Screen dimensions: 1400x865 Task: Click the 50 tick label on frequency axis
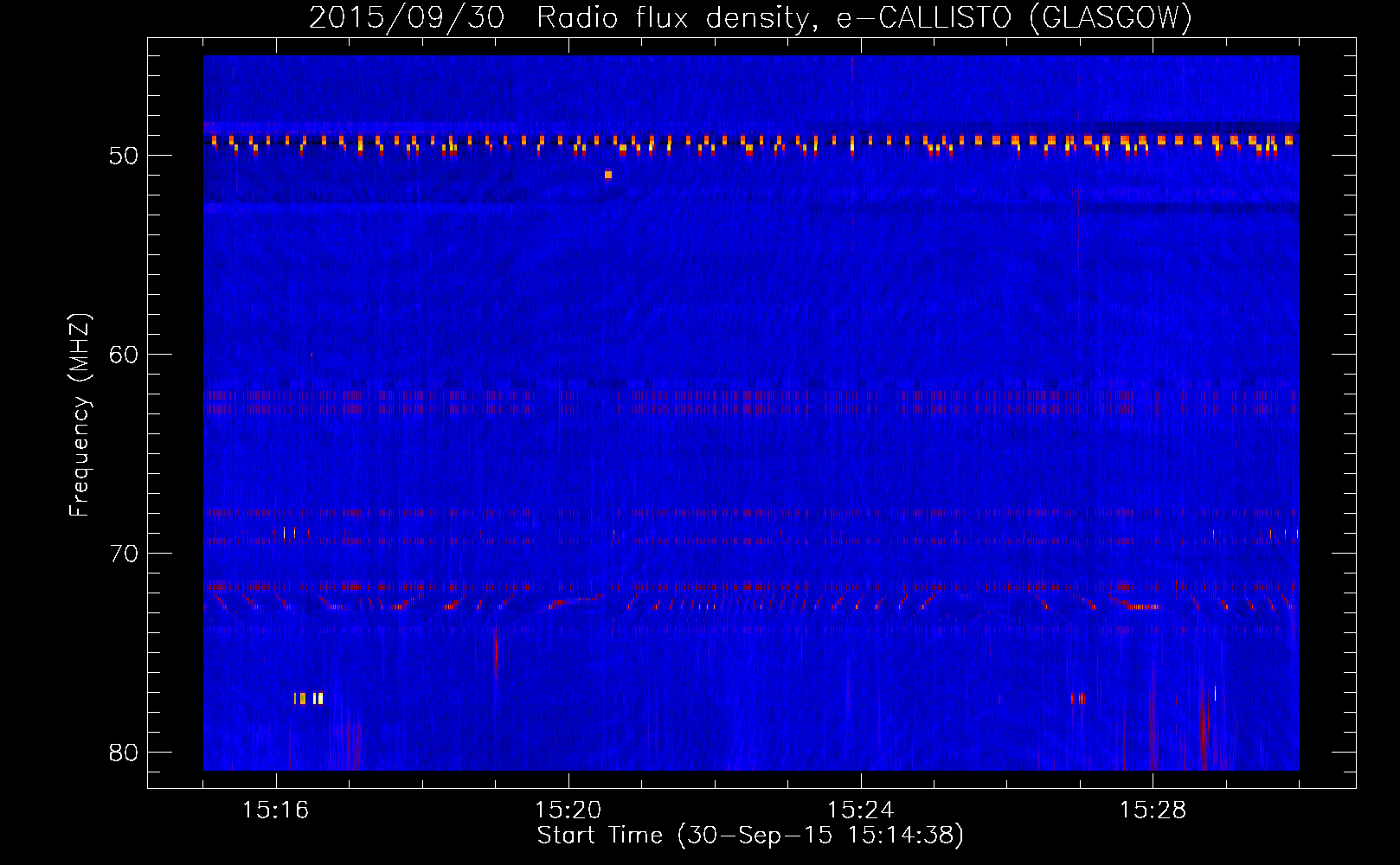(x=124, y=156)
